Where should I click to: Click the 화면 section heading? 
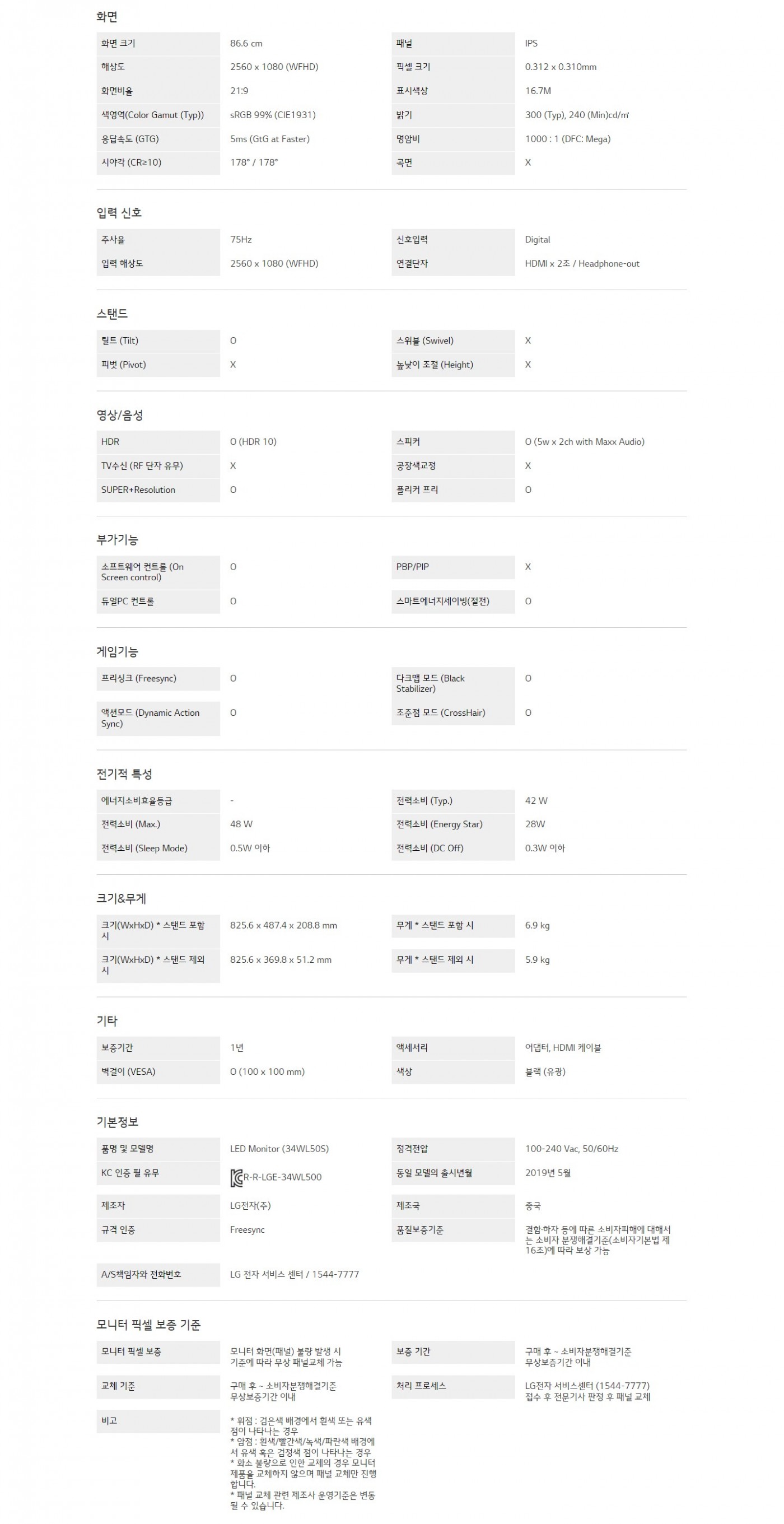[x=106, y=17]
